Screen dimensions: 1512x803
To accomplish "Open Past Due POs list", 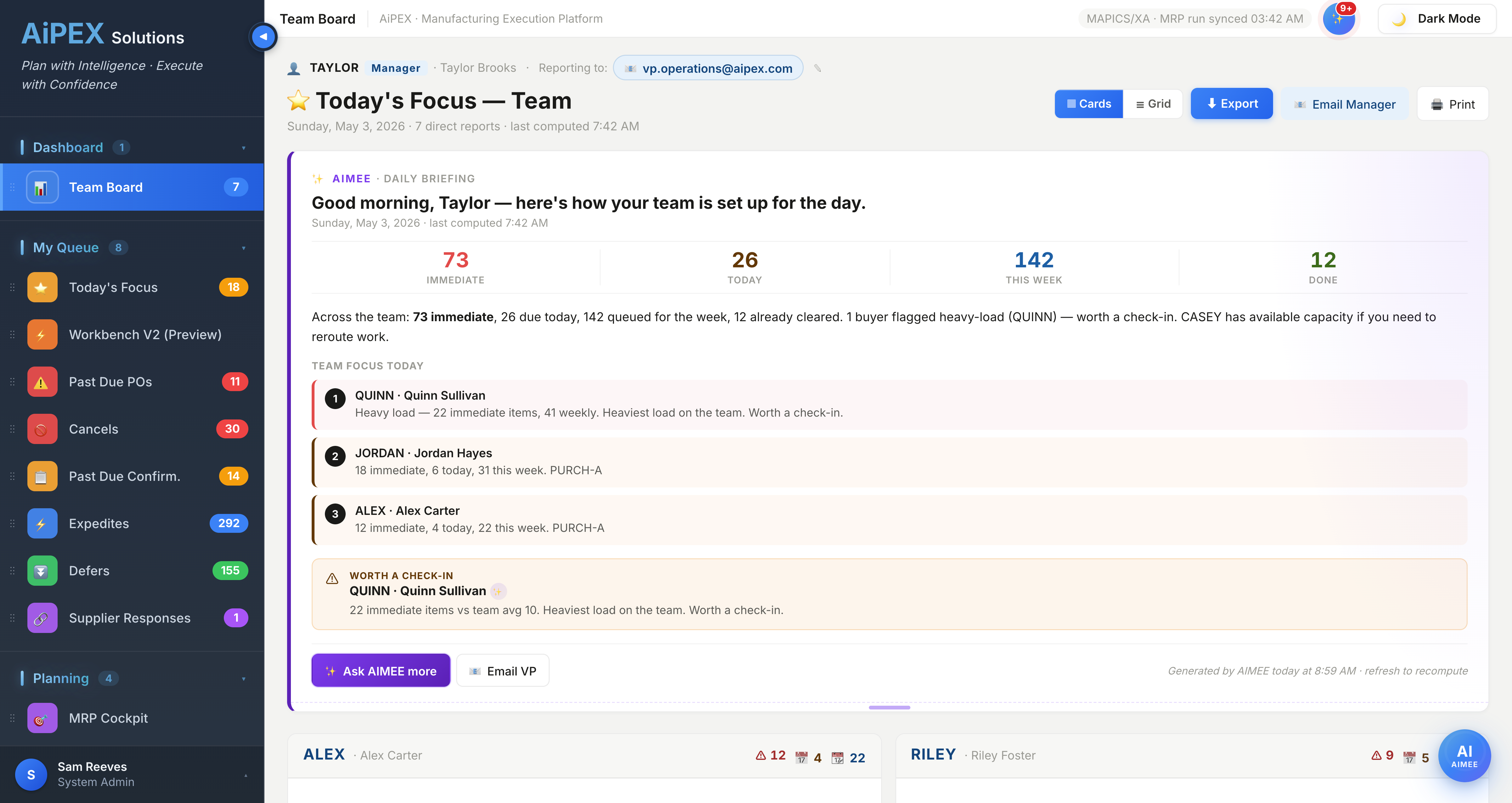I will coord(133,382).
